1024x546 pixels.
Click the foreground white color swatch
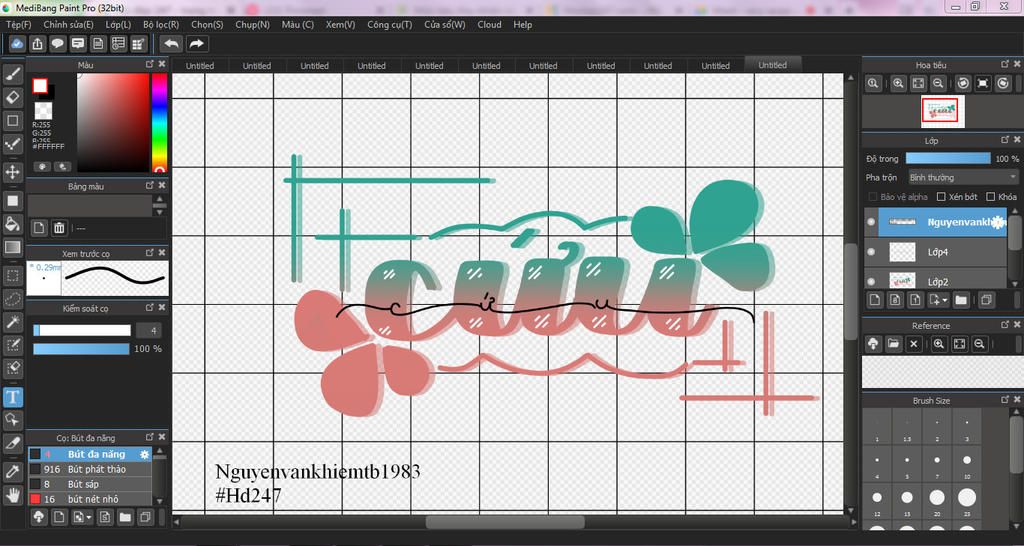click(40, 86)
